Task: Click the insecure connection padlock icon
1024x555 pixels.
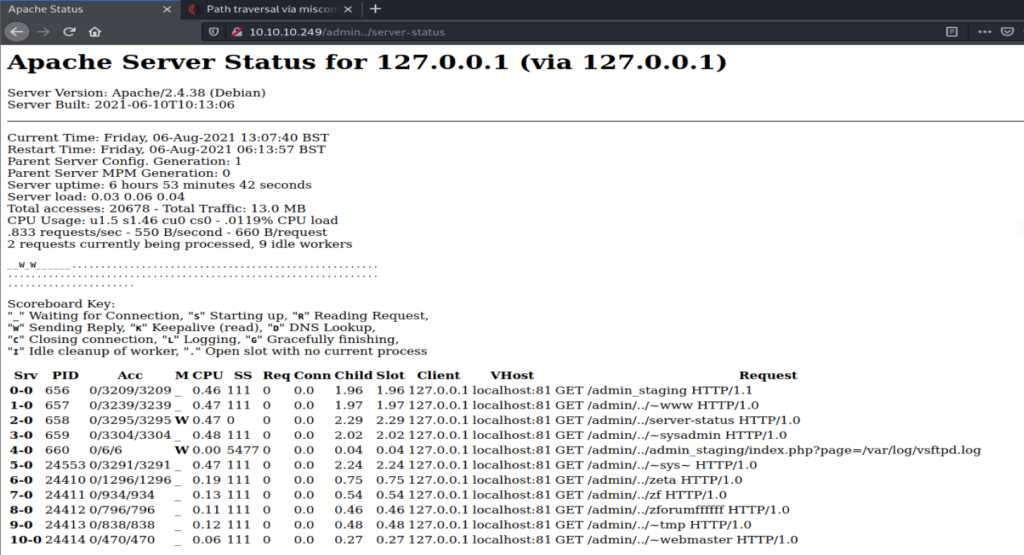Action: (x=237, y=31)
